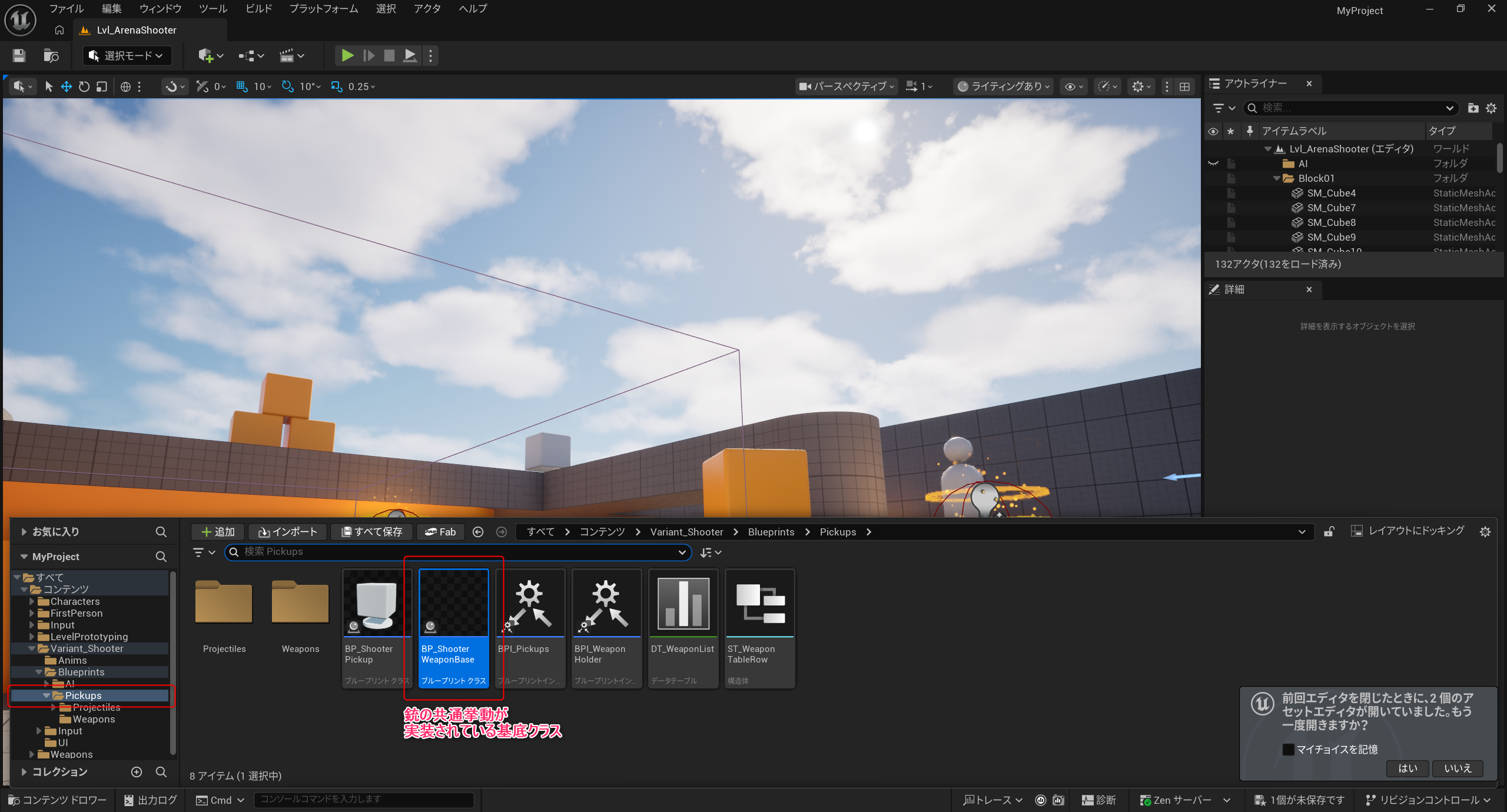Open the ビルド menu
This screenshot has height=812, width=1507.
tap(258, 8)
